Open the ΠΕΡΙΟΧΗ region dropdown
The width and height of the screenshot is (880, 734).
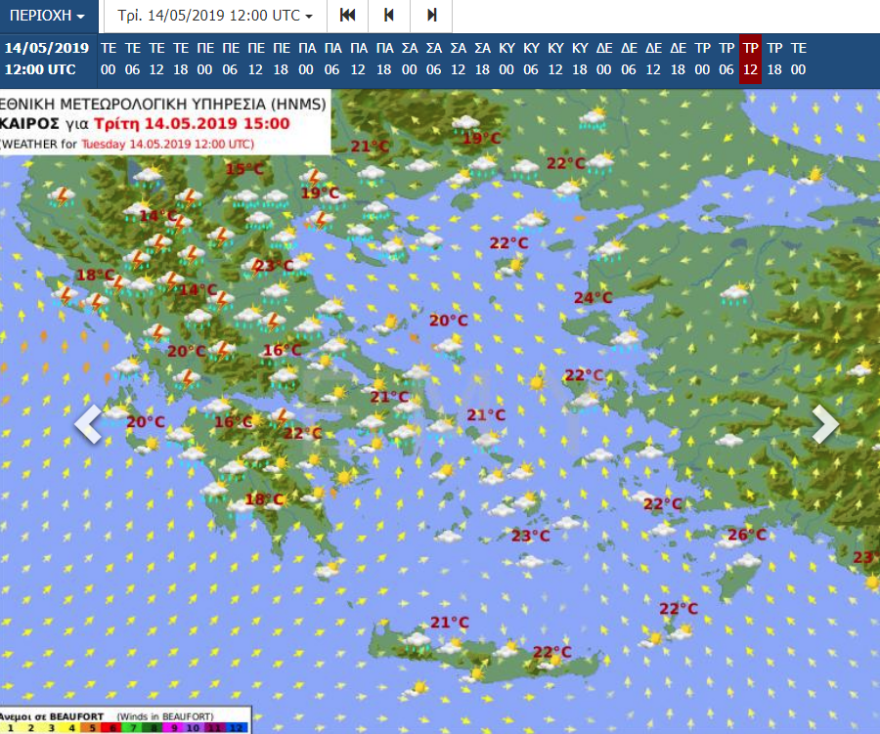click(x=48, y=16)
